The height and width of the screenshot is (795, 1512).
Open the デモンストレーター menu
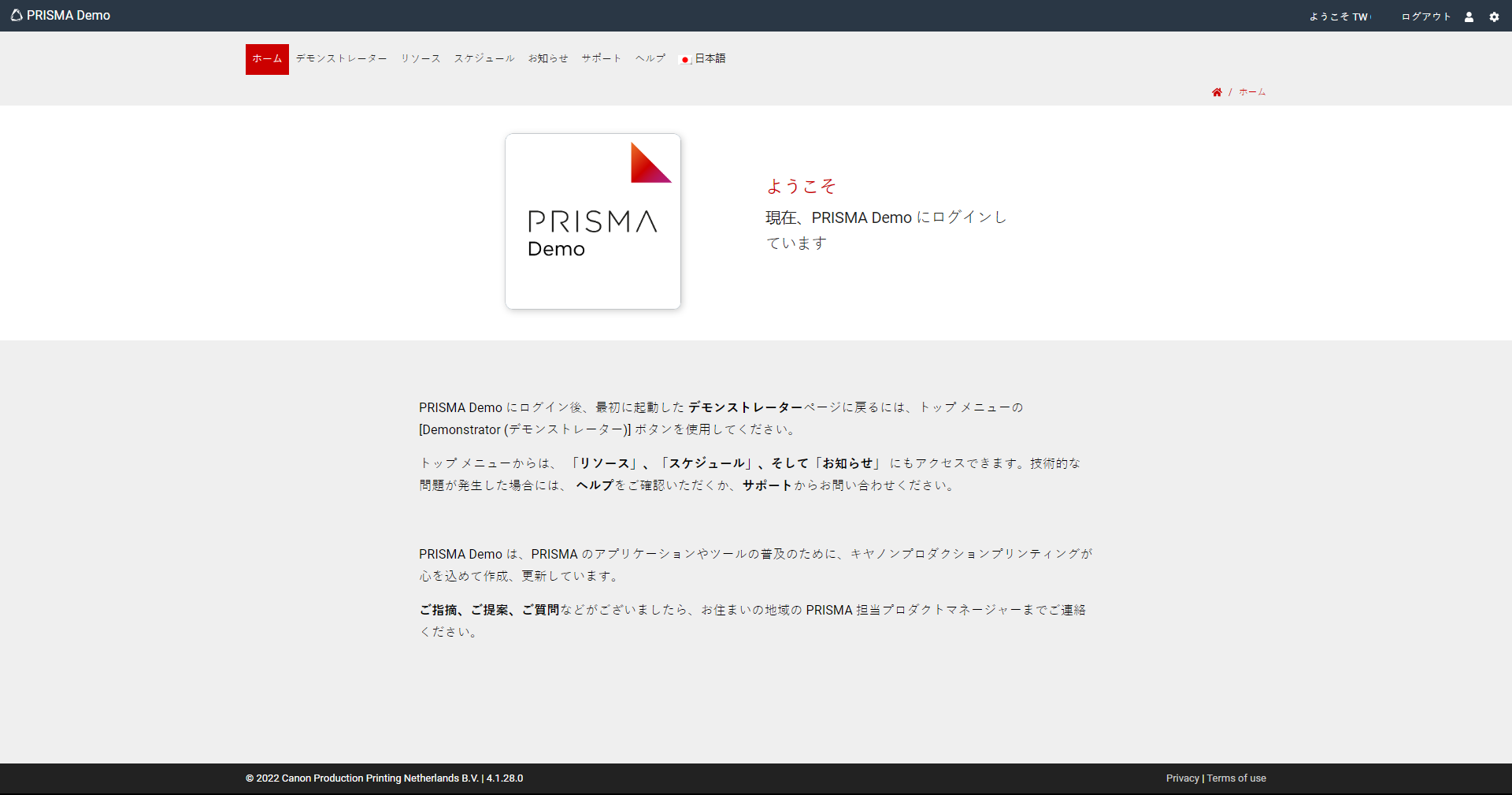click(342, 59)
